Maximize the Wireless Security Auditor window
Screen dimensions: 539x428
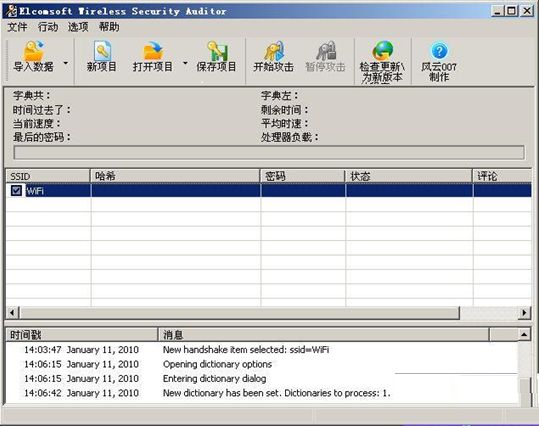[x=512, y=11]
